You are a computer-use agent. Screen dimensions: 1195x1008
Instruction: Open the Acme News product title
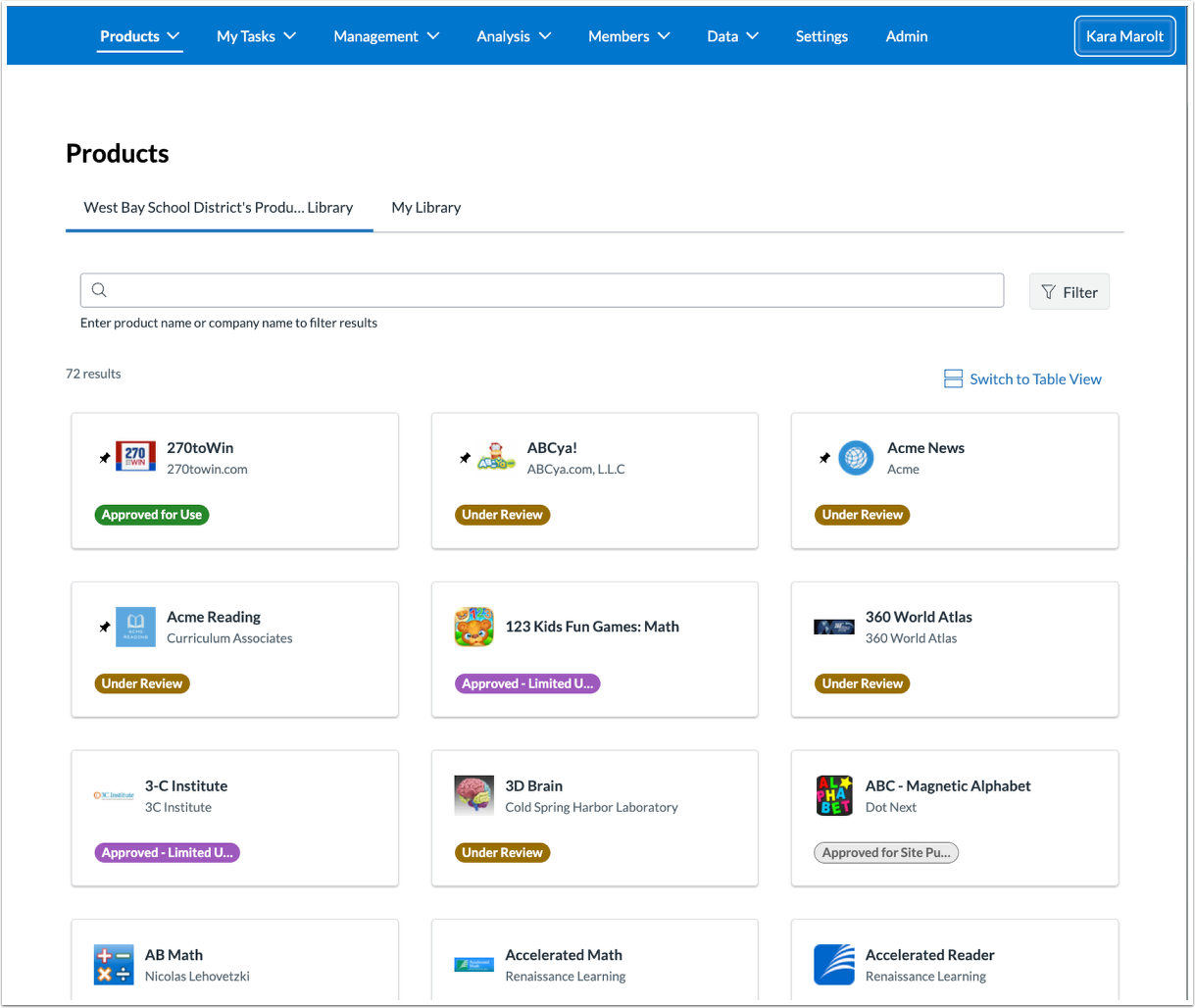pyautogui.click(x=925, y=448)
